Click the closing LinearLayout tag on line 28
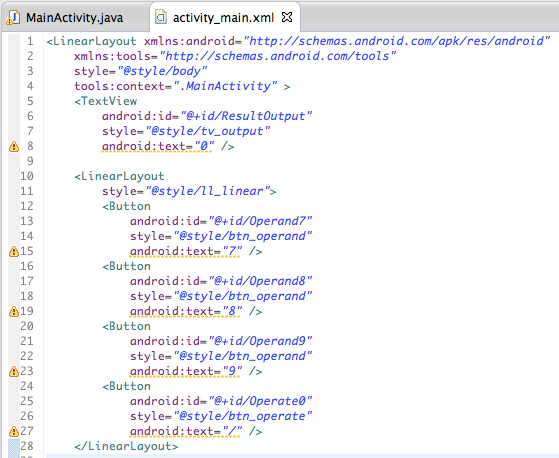 (126, 446)
